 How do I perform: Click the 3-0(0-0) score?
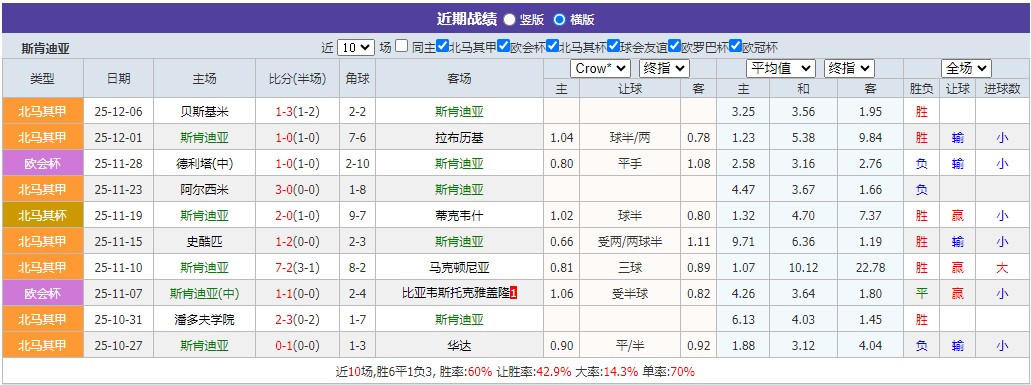point(297,190)
